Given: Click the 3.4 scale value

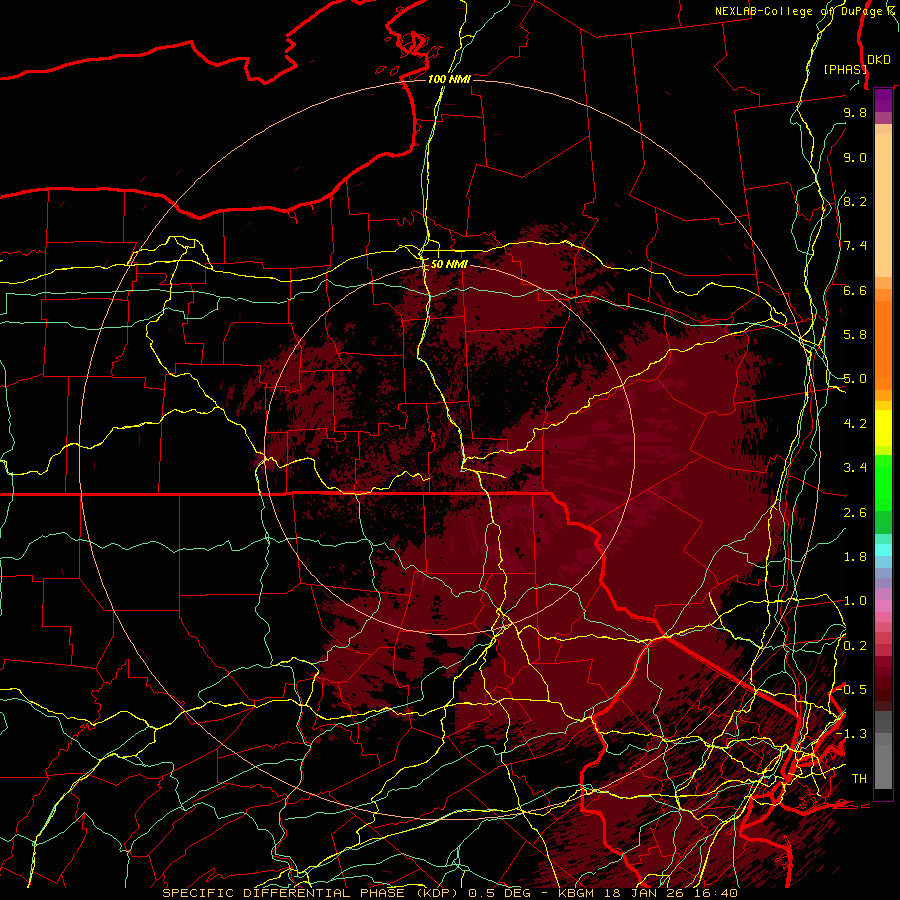Looking at the screenshot, I should point(855,468).
